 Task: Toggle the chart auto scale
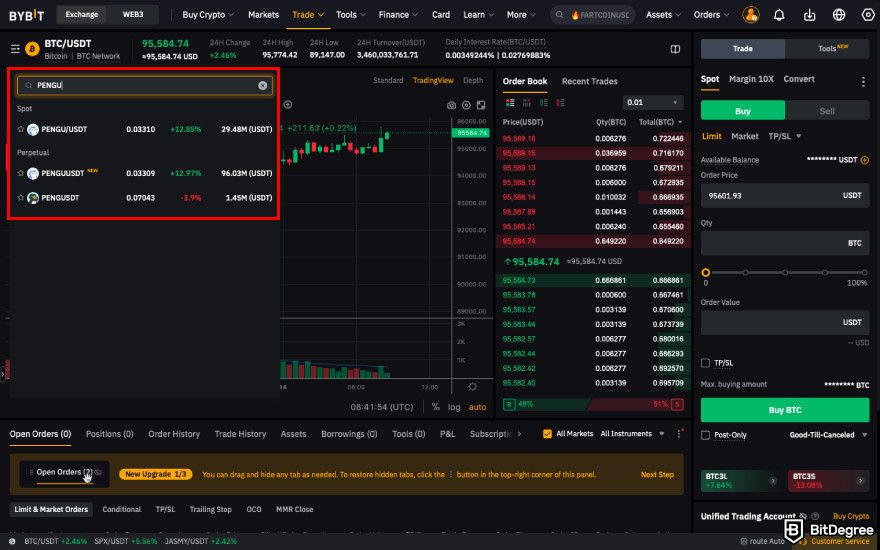click(x=478, y=407)
